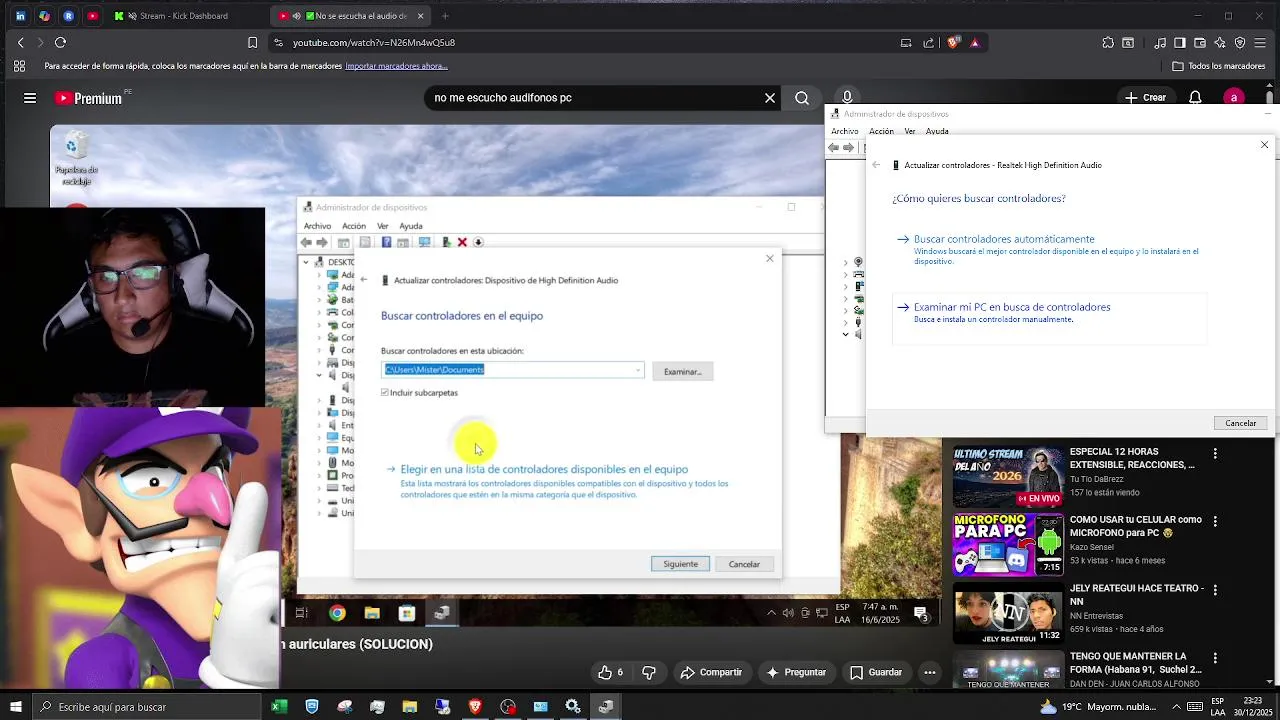This screenshot has width=1280, height=720.
Task: Open options menu for MICROFONO para PC video
Action: pos(1215,522)
